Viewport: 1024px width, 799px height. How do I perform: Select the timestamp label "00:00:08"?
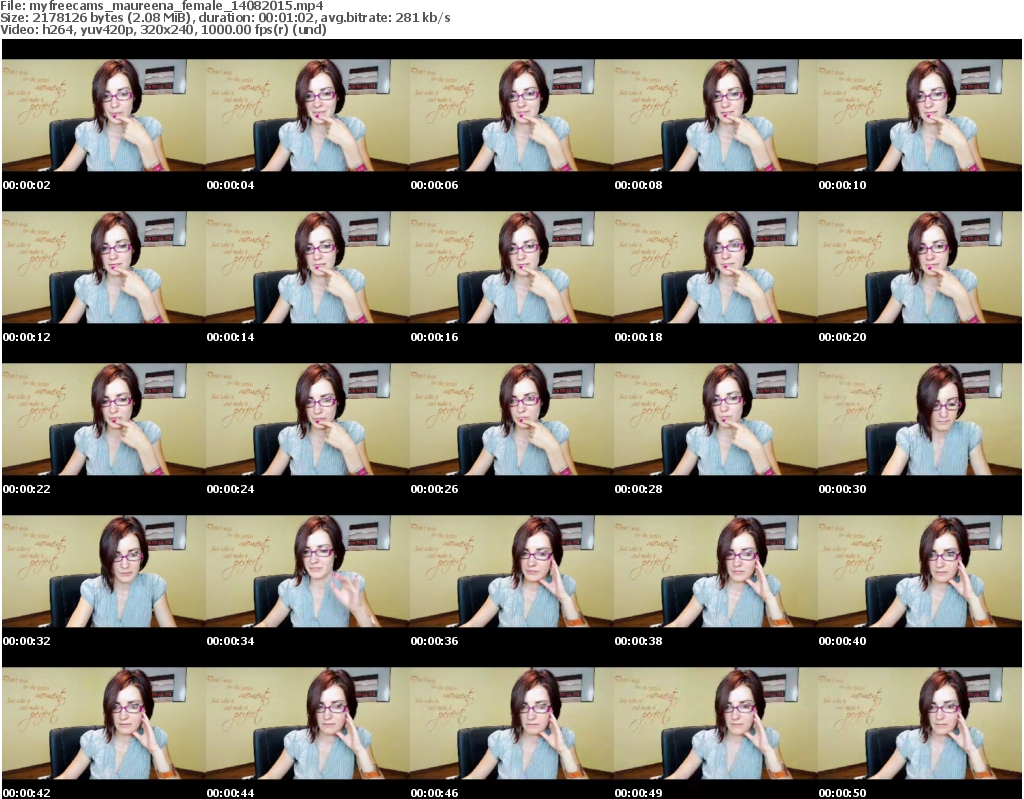point(638,185)
